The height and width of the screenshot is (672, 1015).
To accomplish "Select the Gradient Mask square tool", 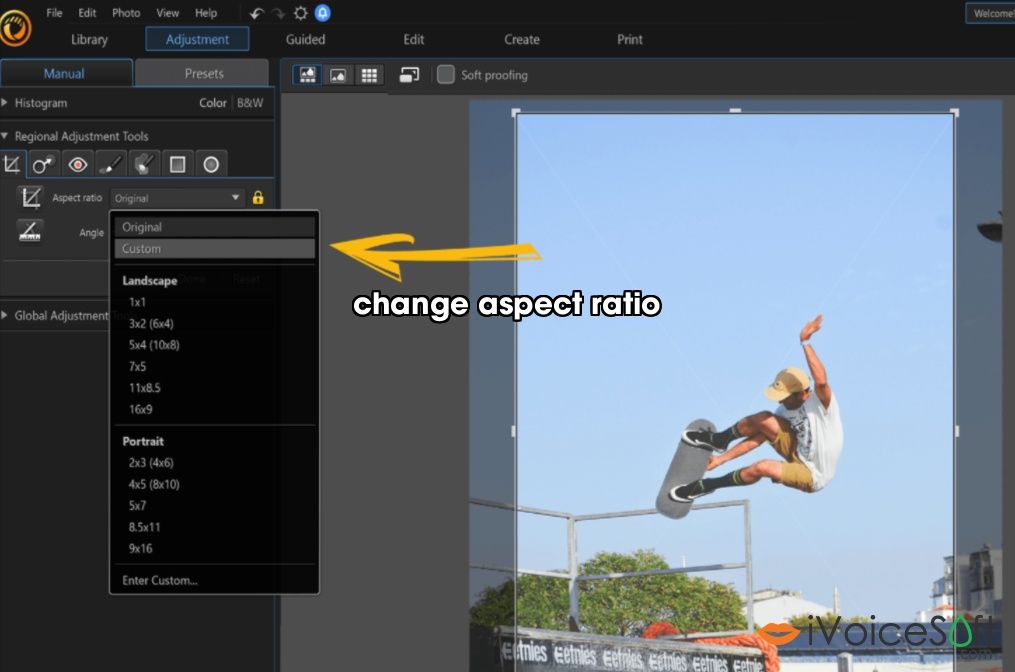I will [177, 164].
